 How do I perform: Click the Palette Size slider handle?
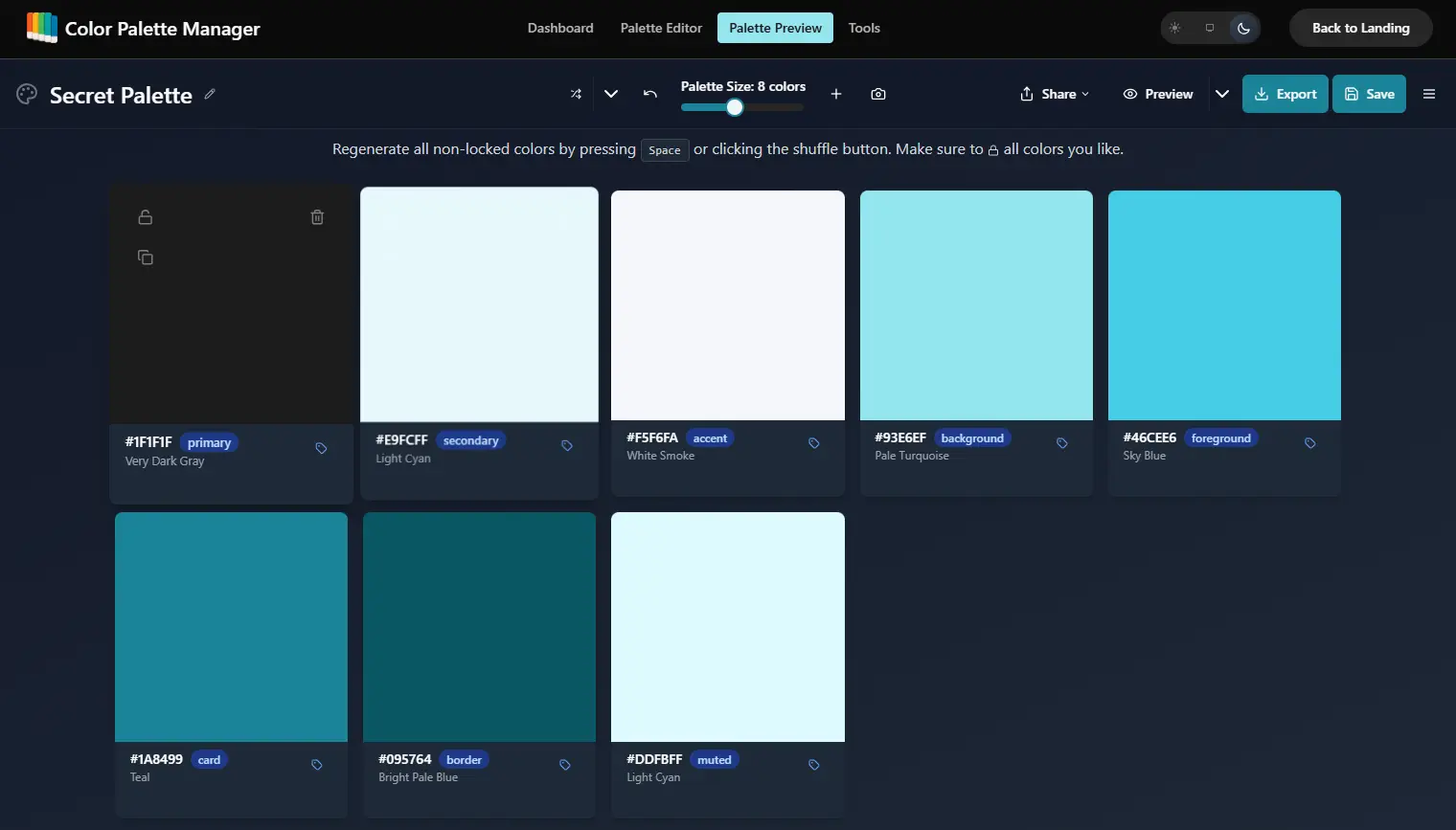(x=735, y=107)
